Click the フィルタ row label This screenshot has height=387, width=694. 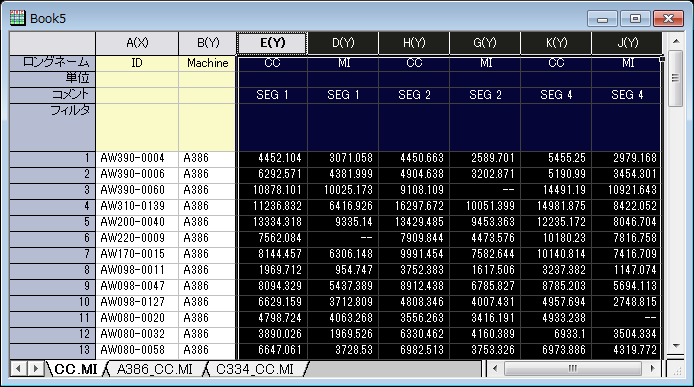point(52,127)
